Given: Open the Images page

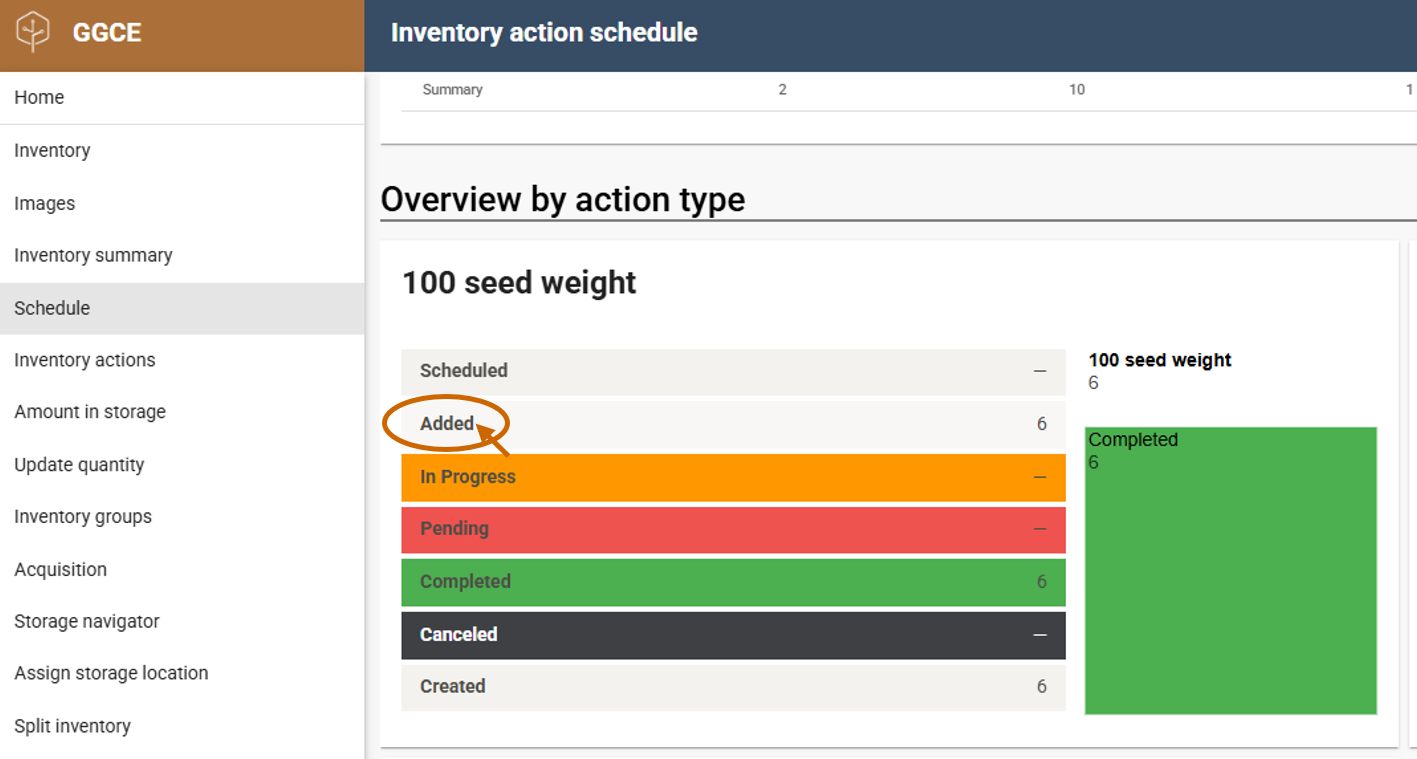Looking at the screenshot, I should 44,203.
